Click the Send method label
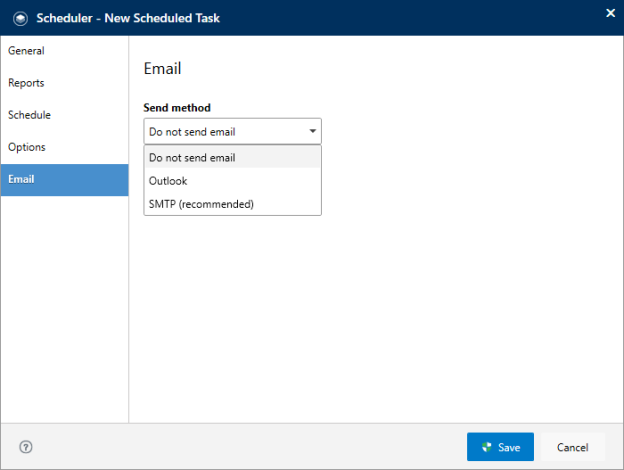Image resolution: width=624 pixels, height=470 pixels. (177, 108)
